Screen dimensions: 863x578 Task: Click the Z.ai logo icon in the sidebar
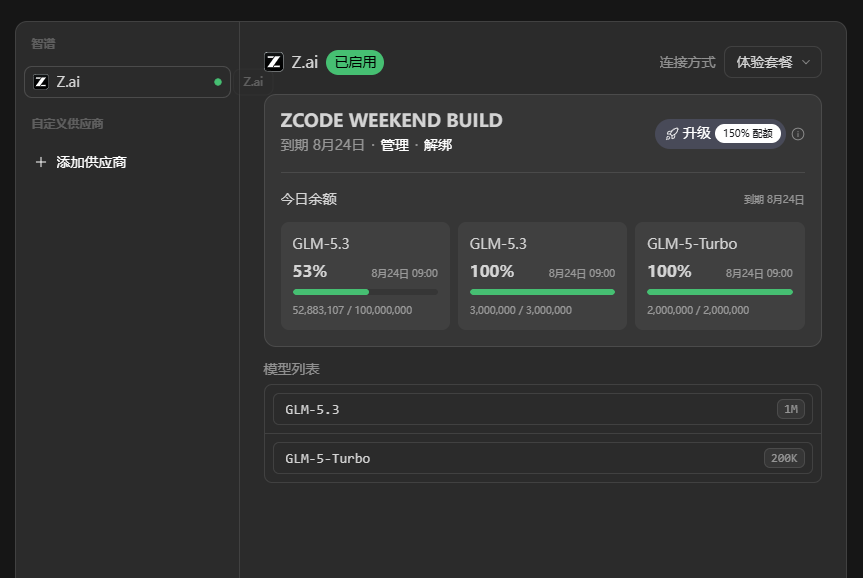(41, 82)
